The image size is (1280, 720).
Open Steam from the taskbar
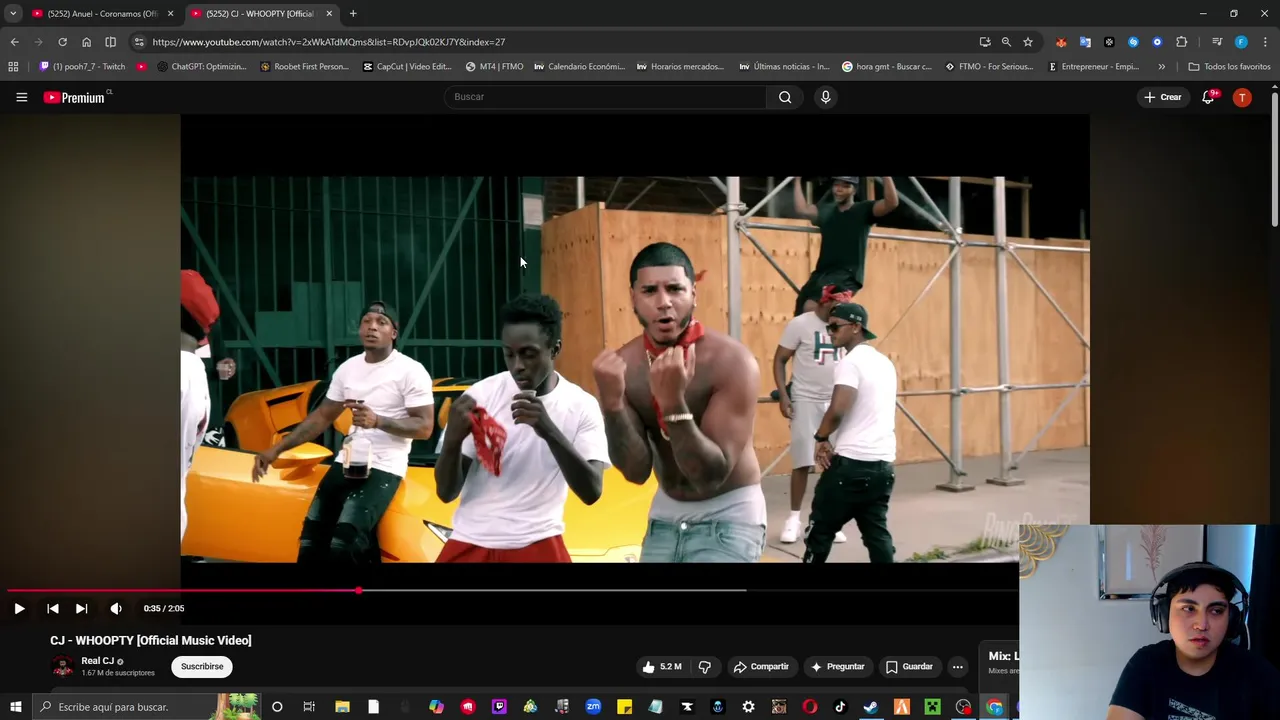871,707
